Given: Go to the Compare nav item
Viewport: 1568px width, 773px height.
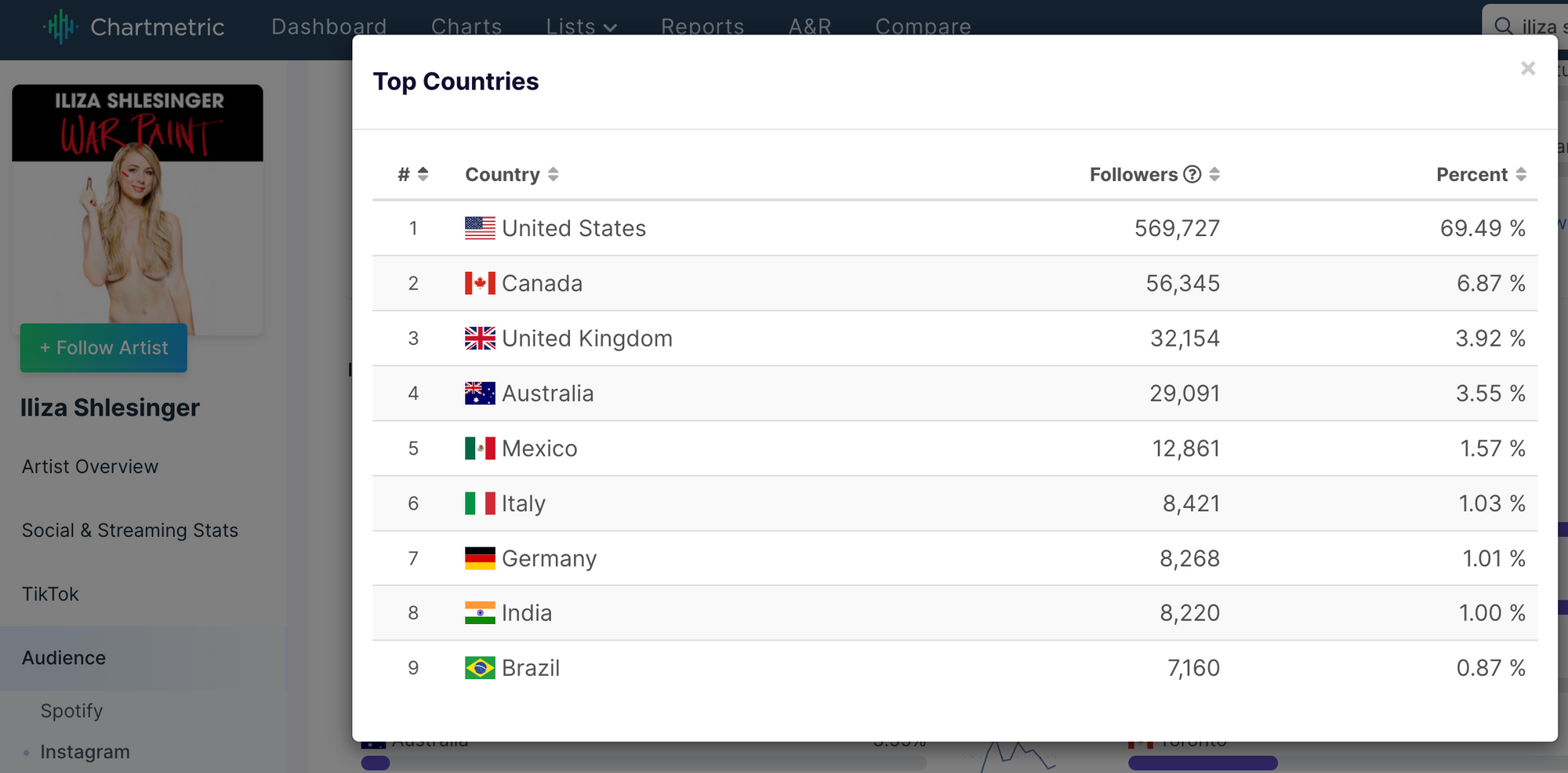Looking at the screenshot, I should (923, 27).
